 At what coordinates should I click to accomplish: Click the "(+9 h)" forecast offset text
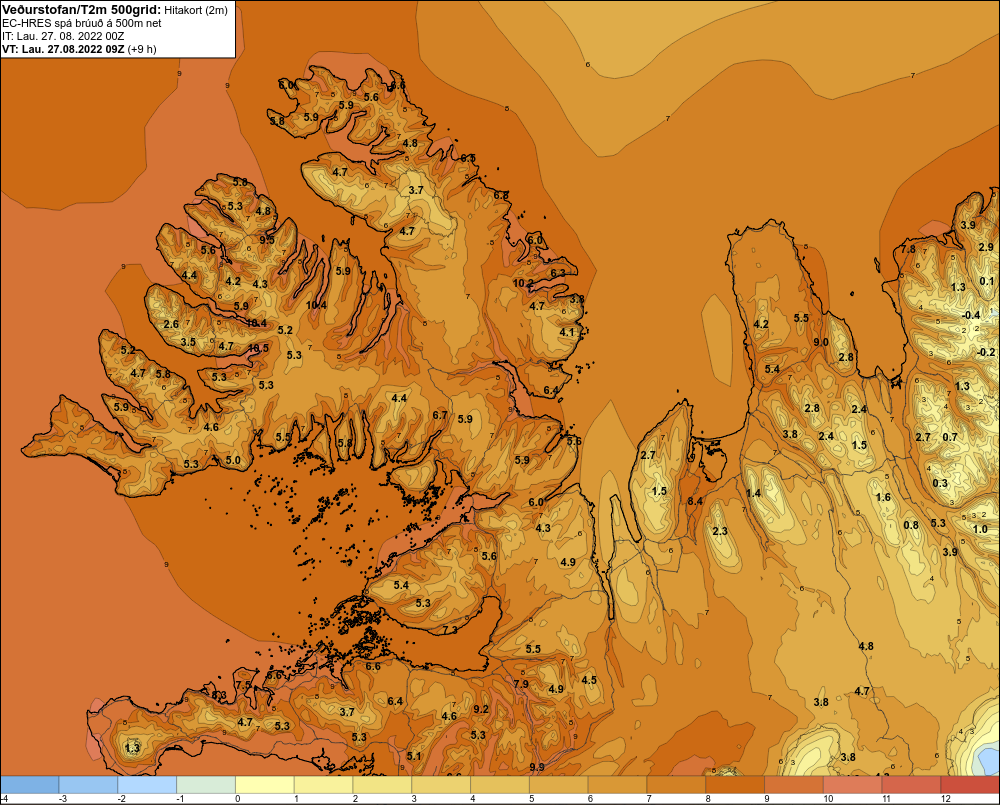142,49
